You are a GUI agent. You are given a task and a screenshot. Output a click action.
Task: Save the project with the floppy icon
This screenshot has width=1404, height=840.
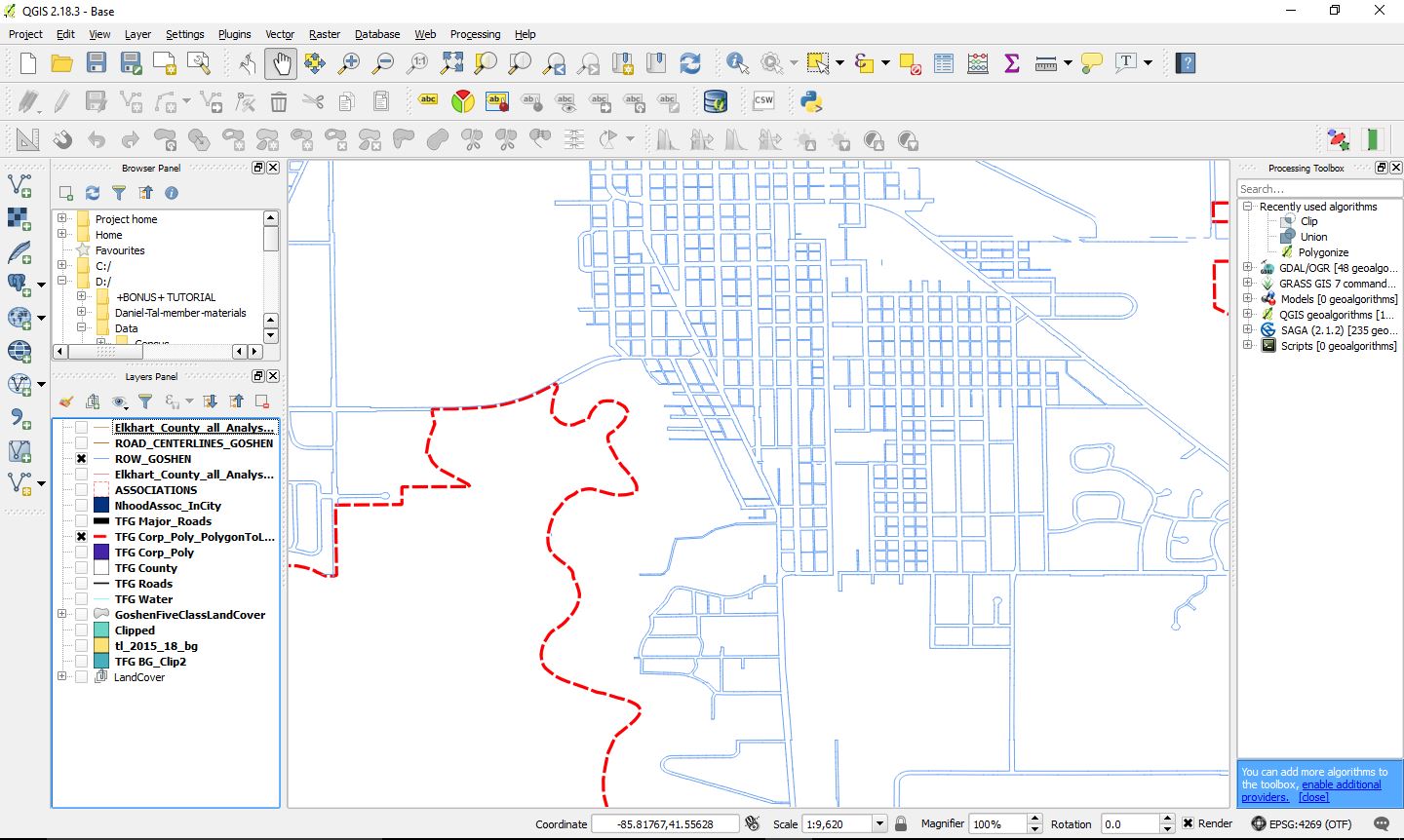click(96, 63)
